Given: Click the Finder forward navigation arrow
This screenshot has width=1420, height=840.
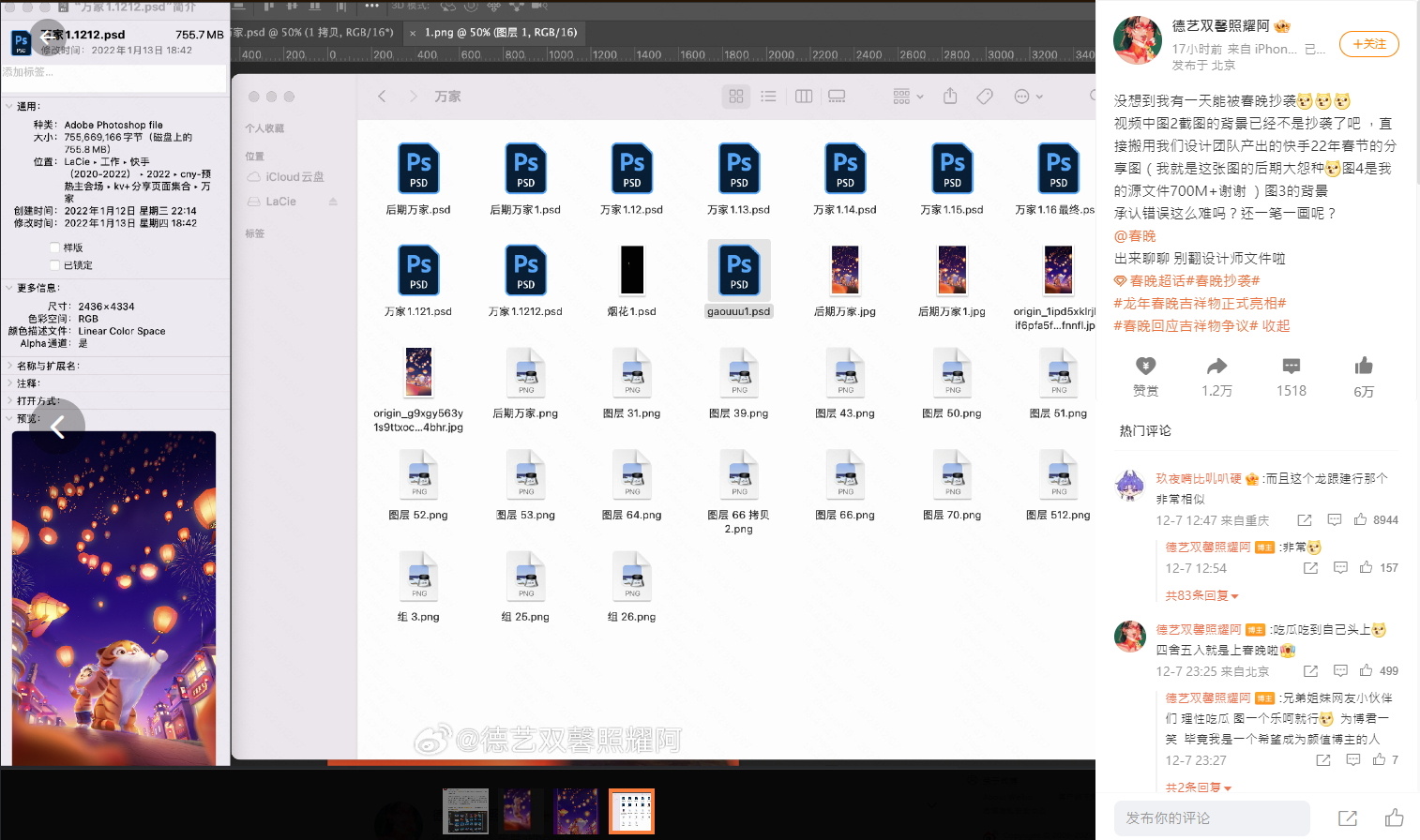Looking at the screenshot, I should pos(413,97).
